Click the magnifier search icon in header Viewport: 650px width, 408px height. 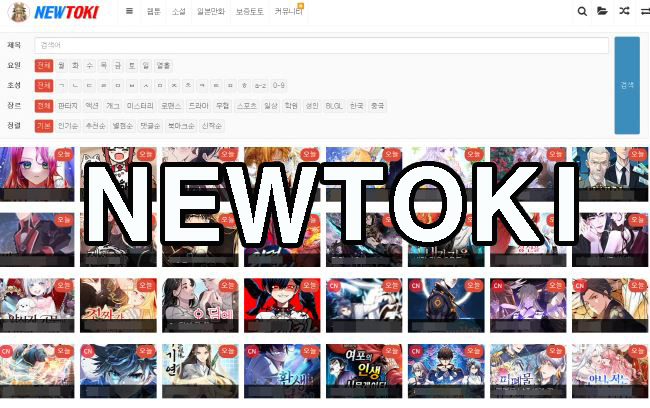coord(582,11)
